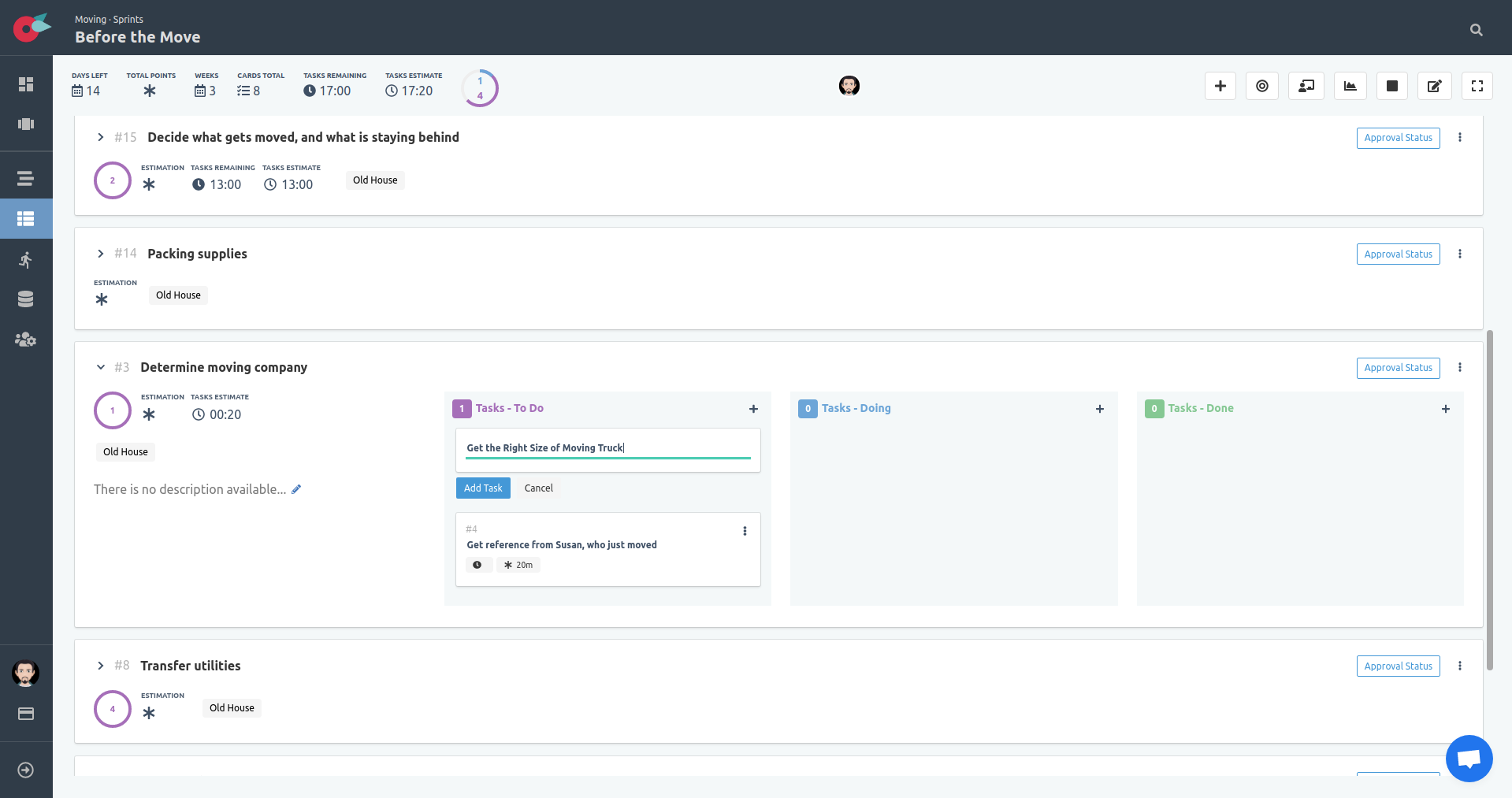Add a task in Tasks - Doing column
This screenshot has width=1512, height=798.
click(1100, 409)
